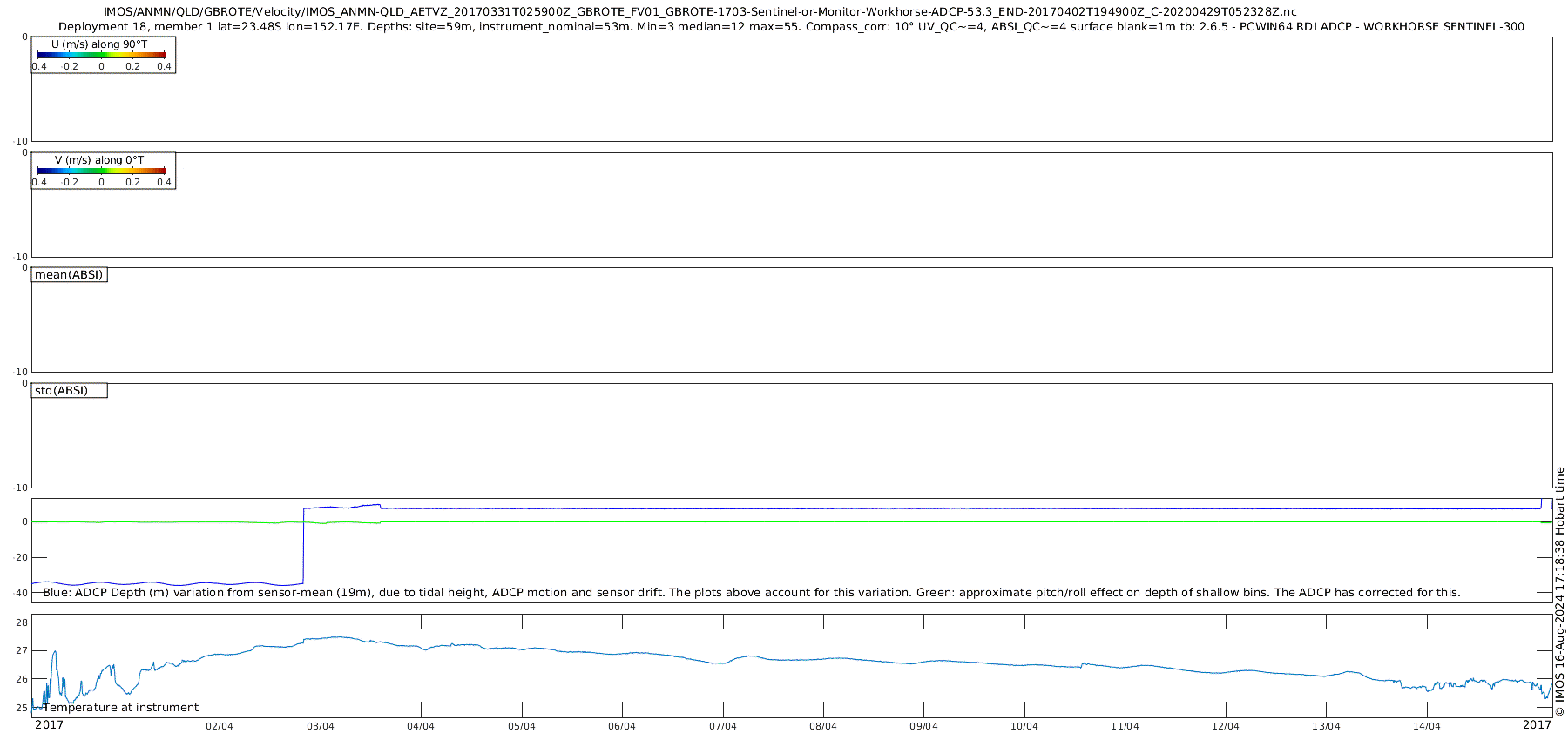The height and width of the screenshot is (740, 1568).
Task: Click the ADCP Depth variation caption text
Action: [752, 593]
